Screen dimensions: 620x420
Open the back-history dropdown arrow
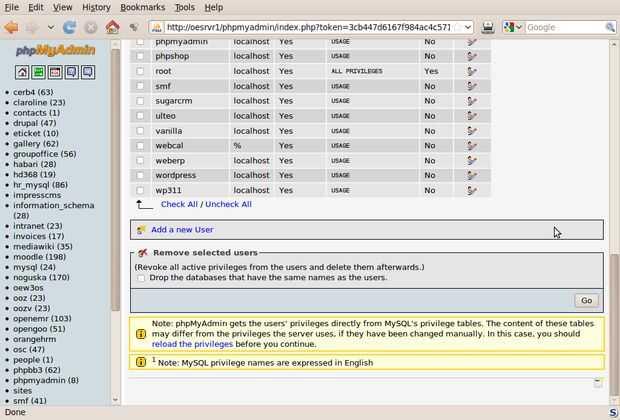tap(51, 27)
